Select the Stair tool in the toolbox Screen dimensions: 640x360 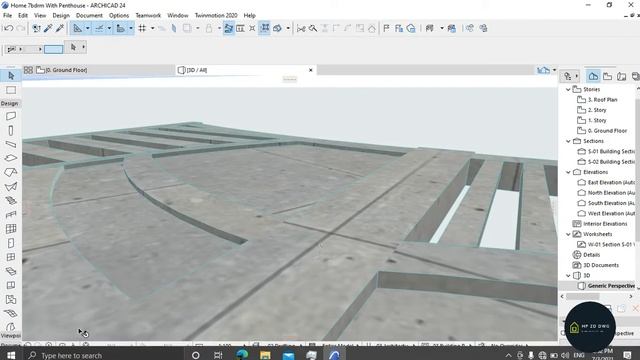tap(11, 200)
